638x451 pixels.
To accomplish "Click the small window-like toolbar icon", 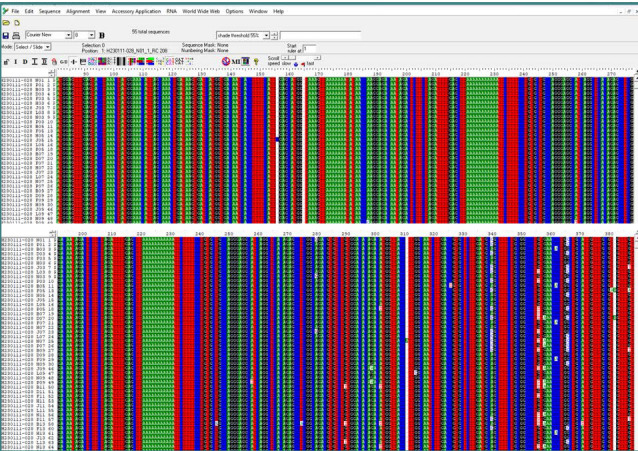I will click(83, 62).
